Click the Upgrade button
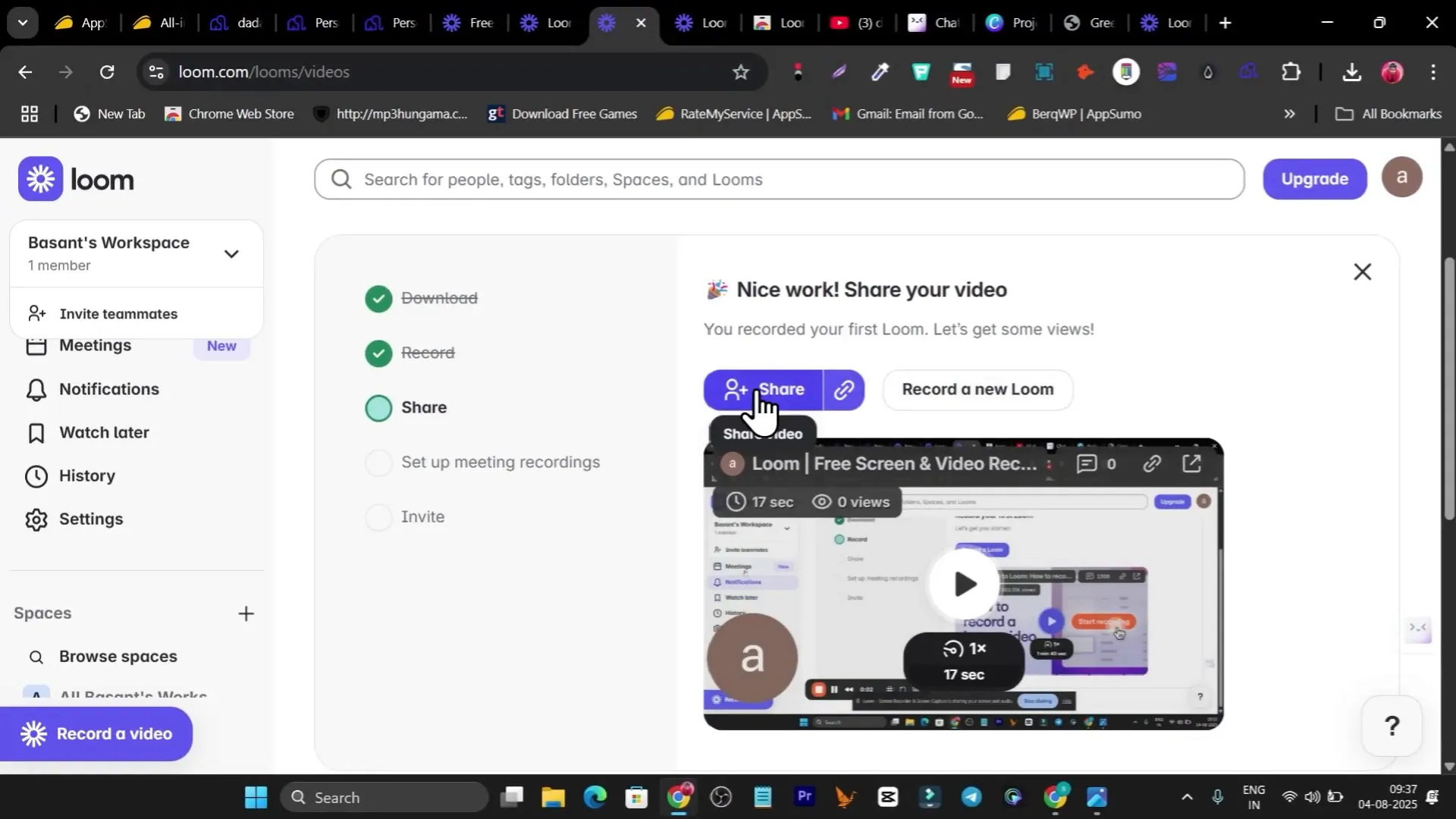The image size is (1456, 819). [1314, 179]
